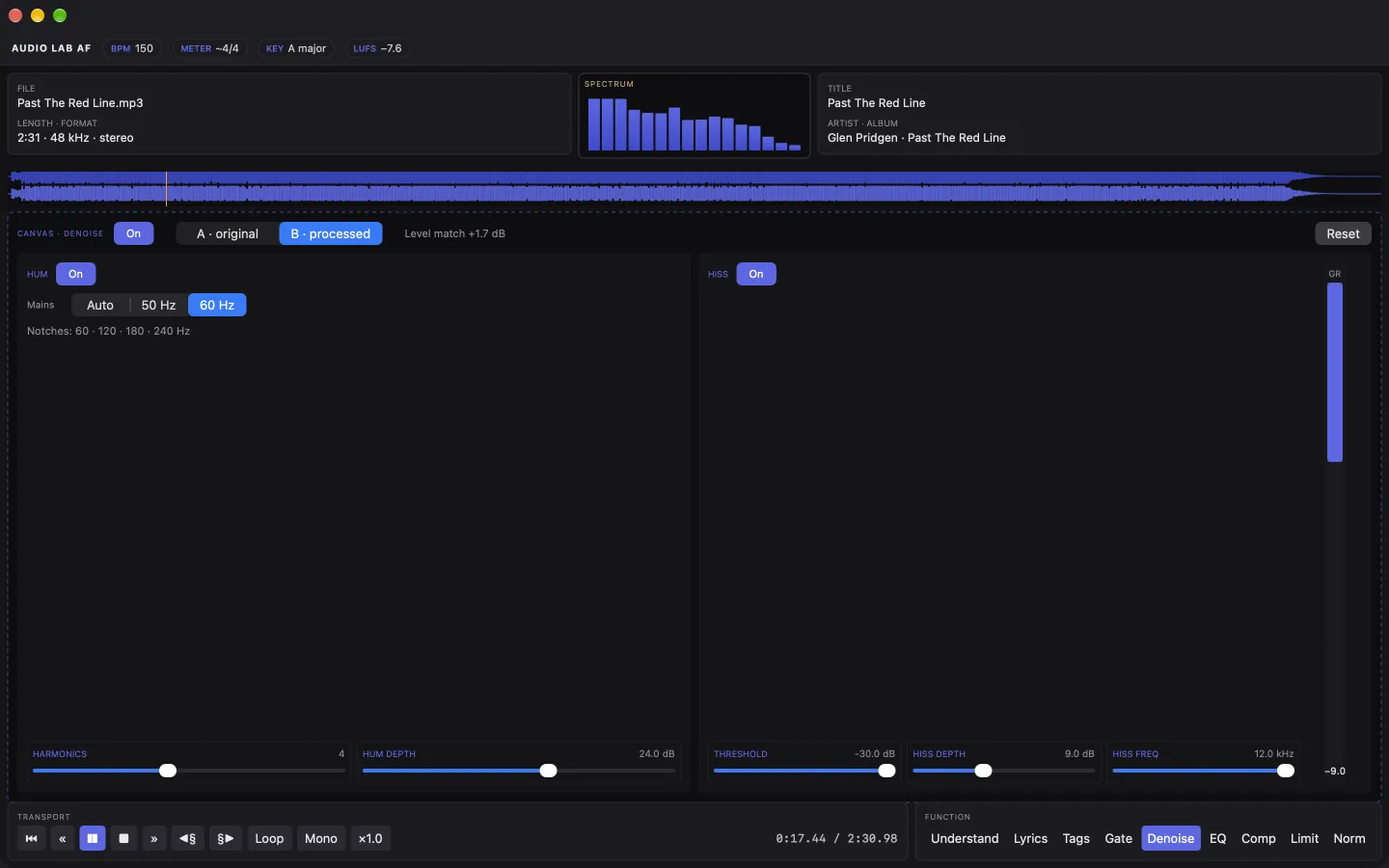Click the Hum Depth slider handle
1389x868 pixels.
pyautogui.click(x=548, y=771)
